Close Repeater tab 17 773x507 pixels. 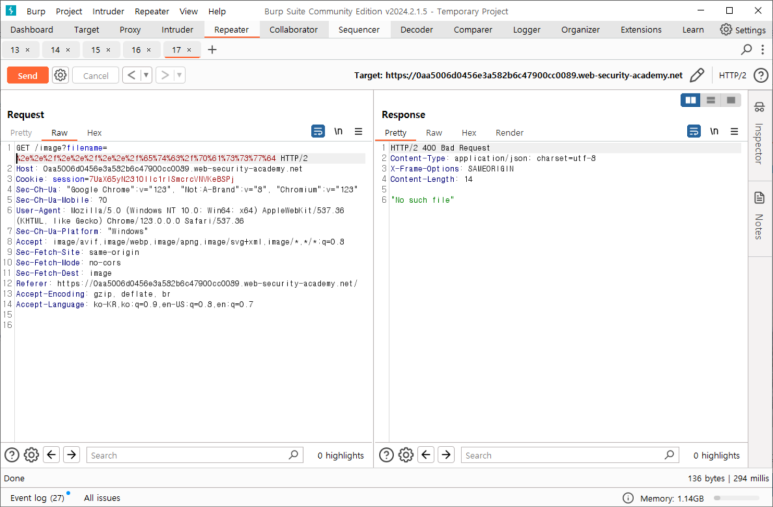pyautogui.click(x=189, y=50)
